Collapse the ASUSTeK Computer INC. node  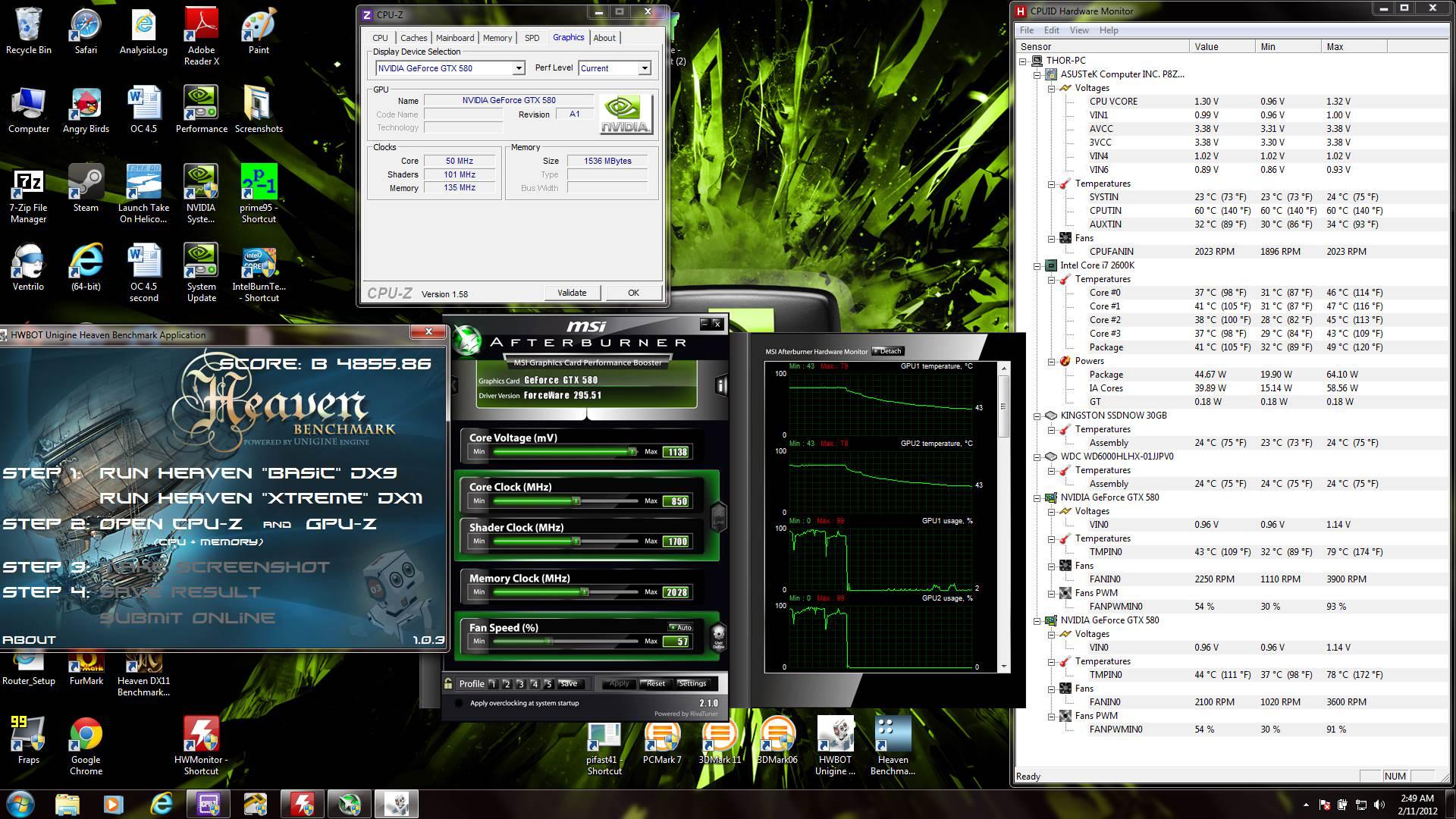(1037, 74)
